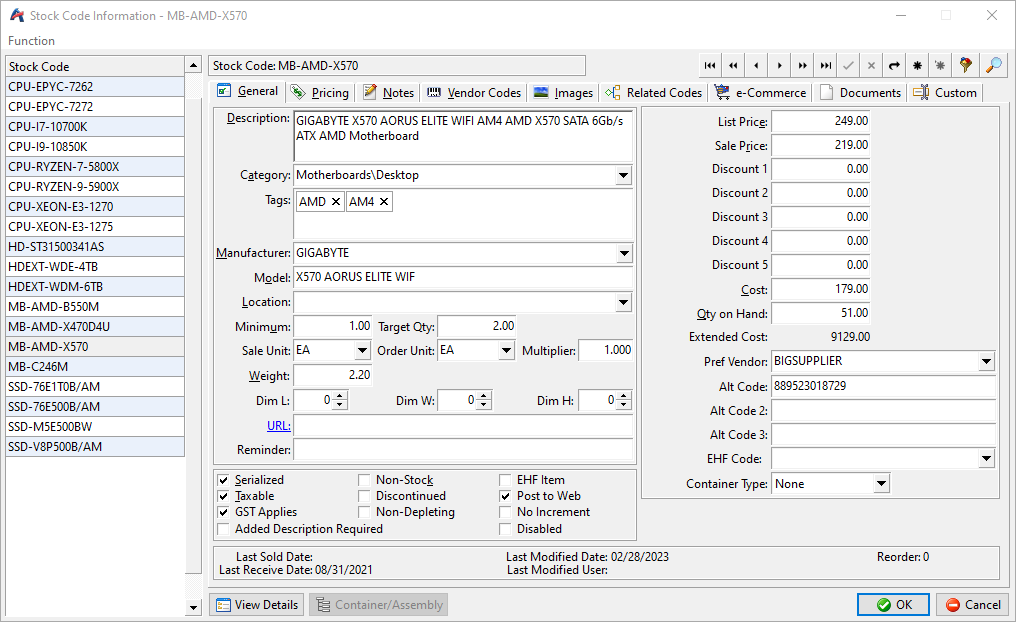
Task: Switch to the Pricing tab
Action: click(320, 93)
